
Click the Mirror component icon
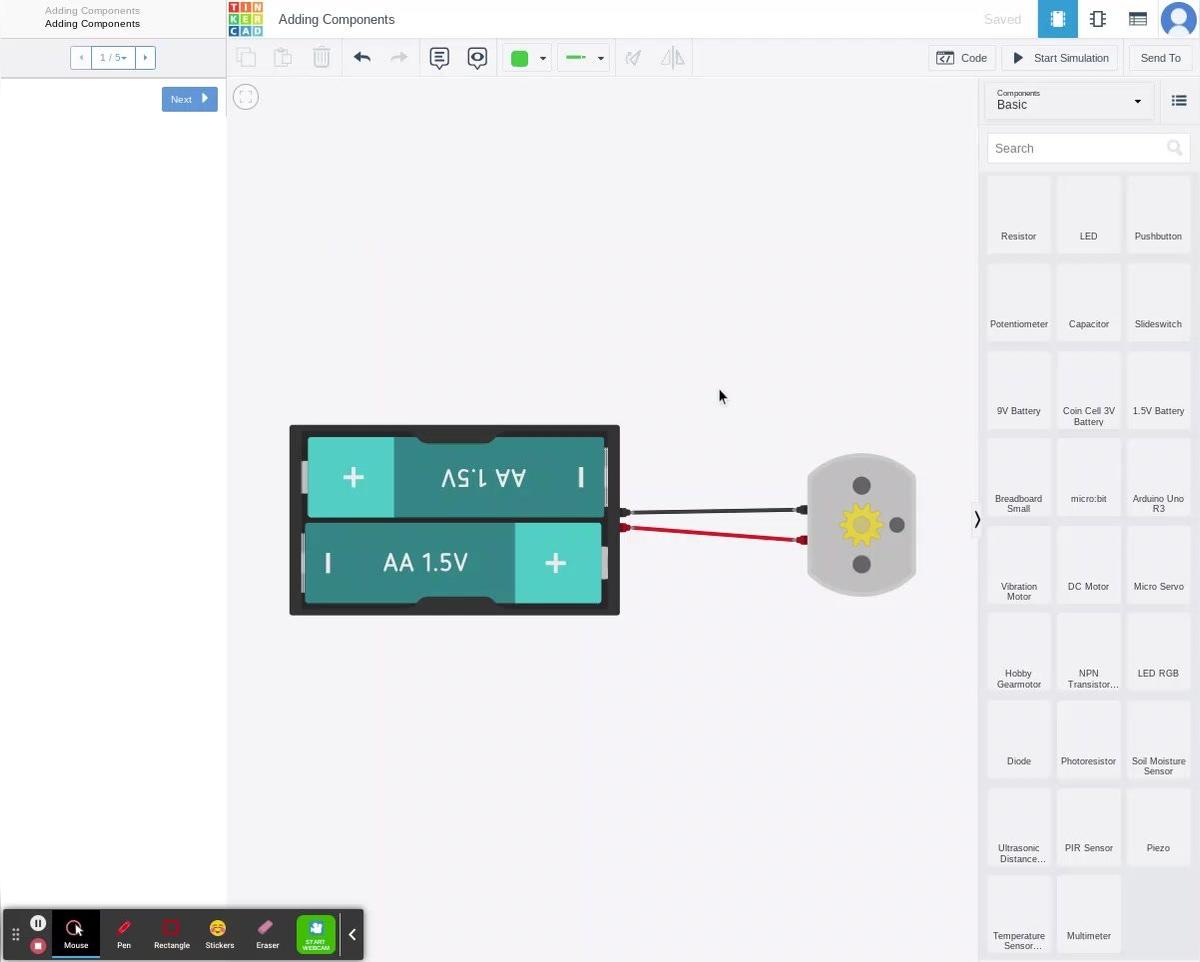pos(672,58)
